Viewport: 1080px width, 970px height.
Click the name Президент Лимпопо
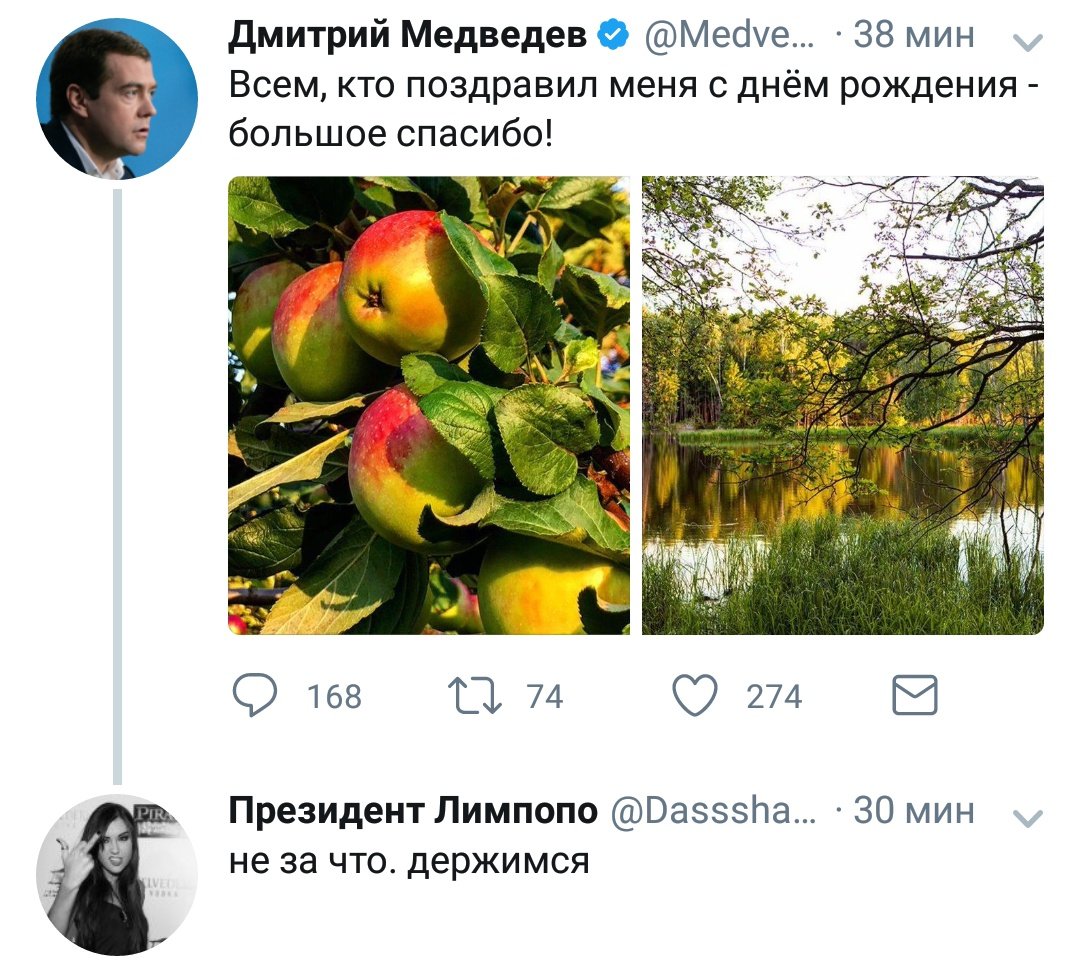click(414, 811)
